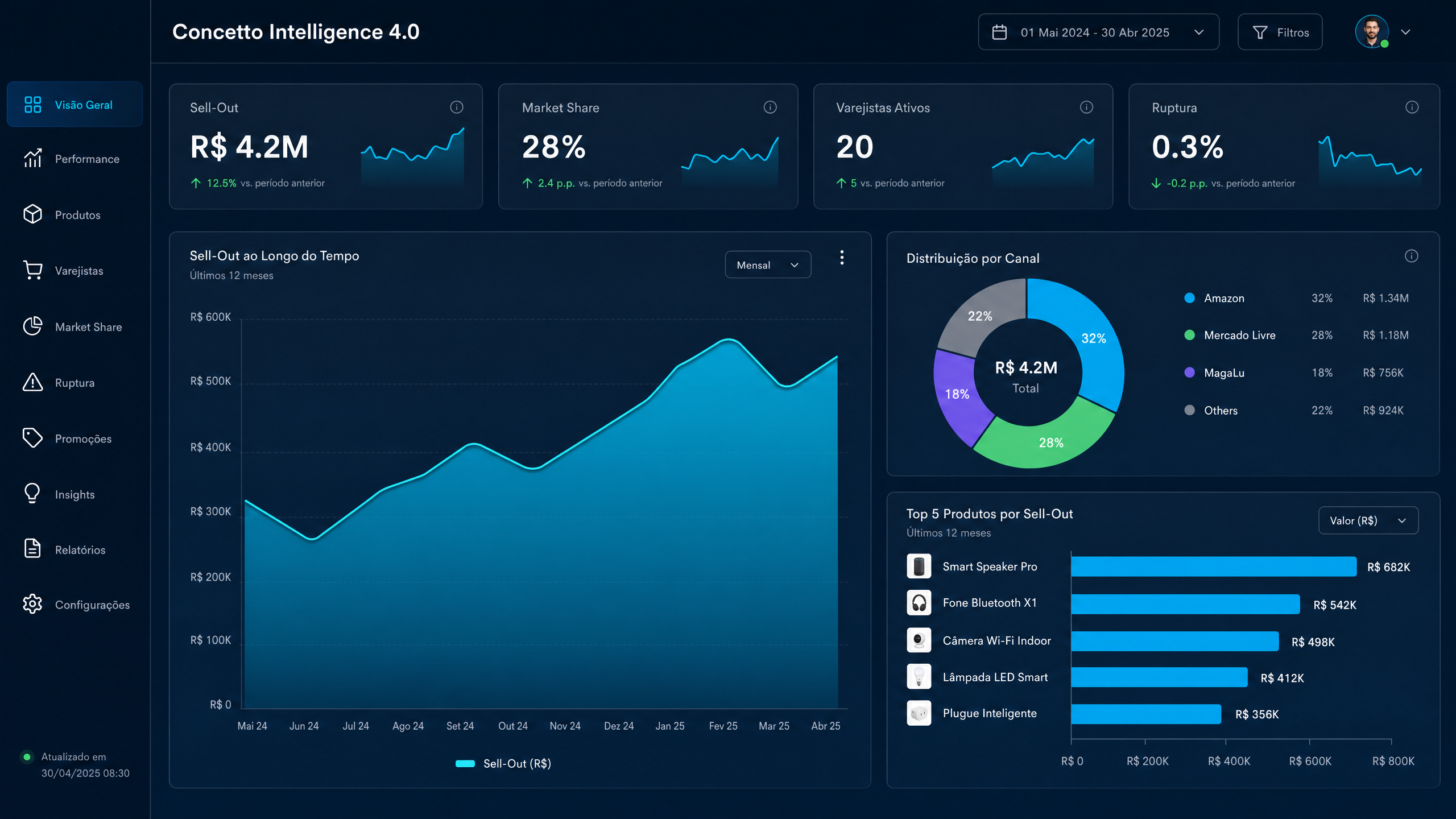
Task: Click the Varejistas shopping cart icon
Action: tap(32, 270)
